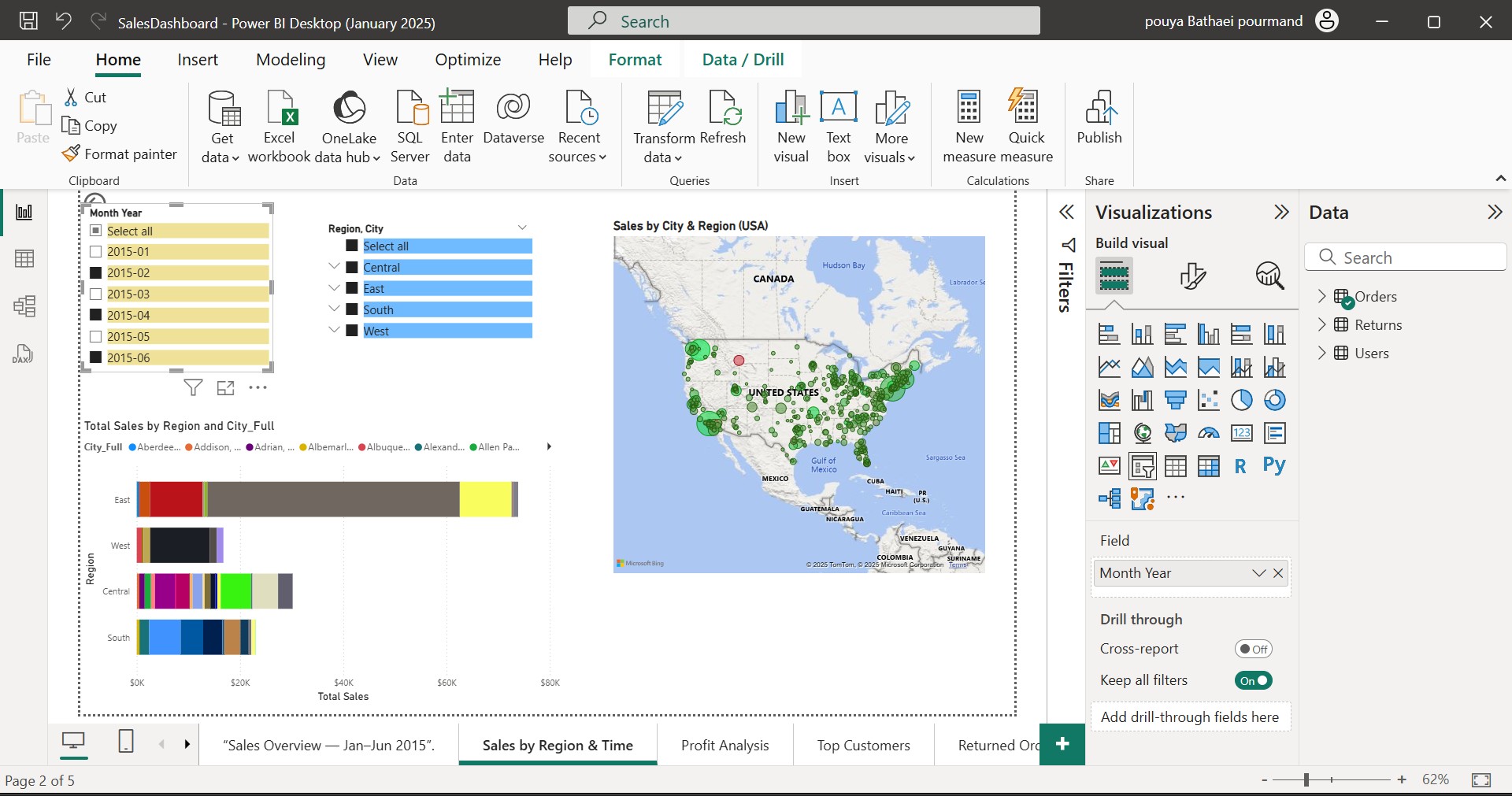Check the 2015-05 slicer checkbox
This screenshot has height=796, width=1512.
pyautogui.click(x=96, y=336)
